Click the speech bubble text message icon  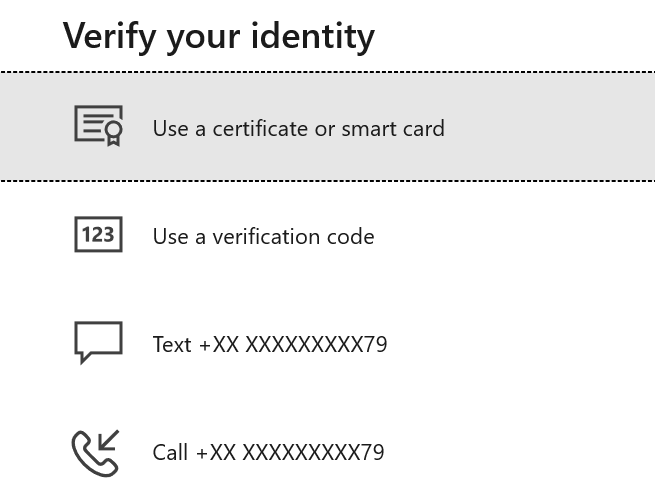[x=98, y=342]
